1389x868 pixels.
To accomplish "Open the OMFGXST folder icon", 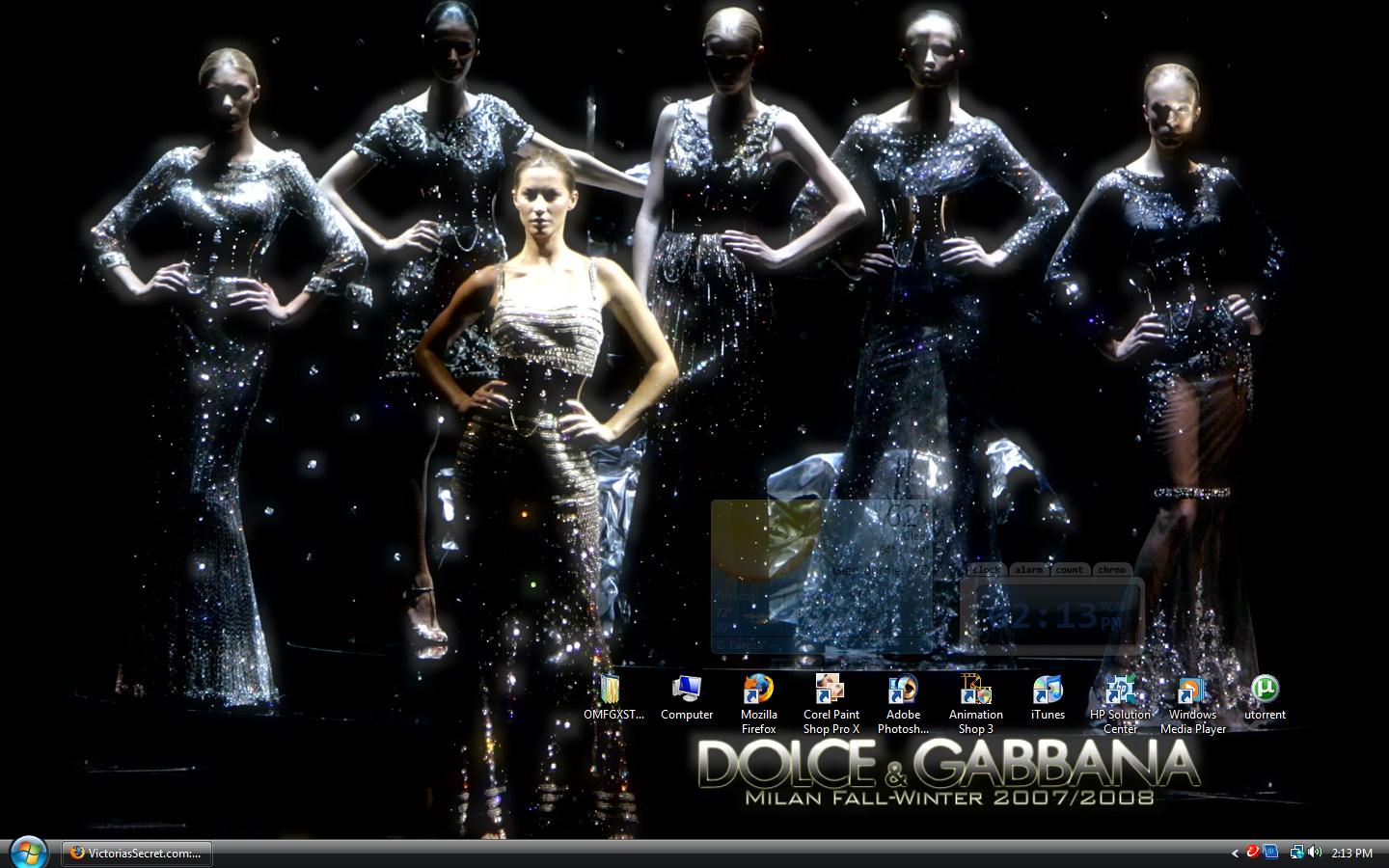I will click(612, 691).
